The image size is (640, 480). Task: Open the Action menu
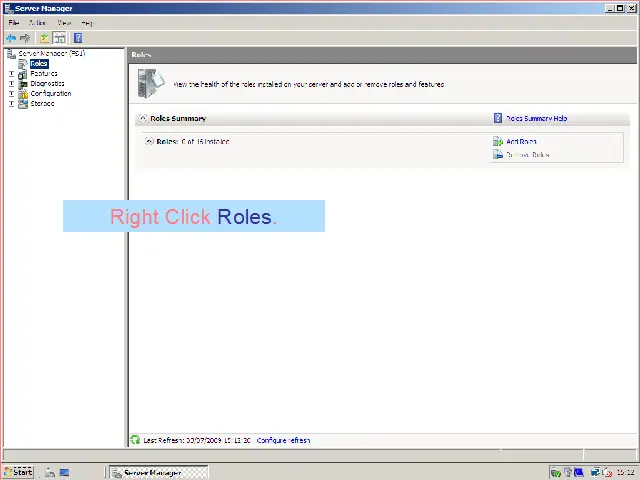[x=37, y=23]
